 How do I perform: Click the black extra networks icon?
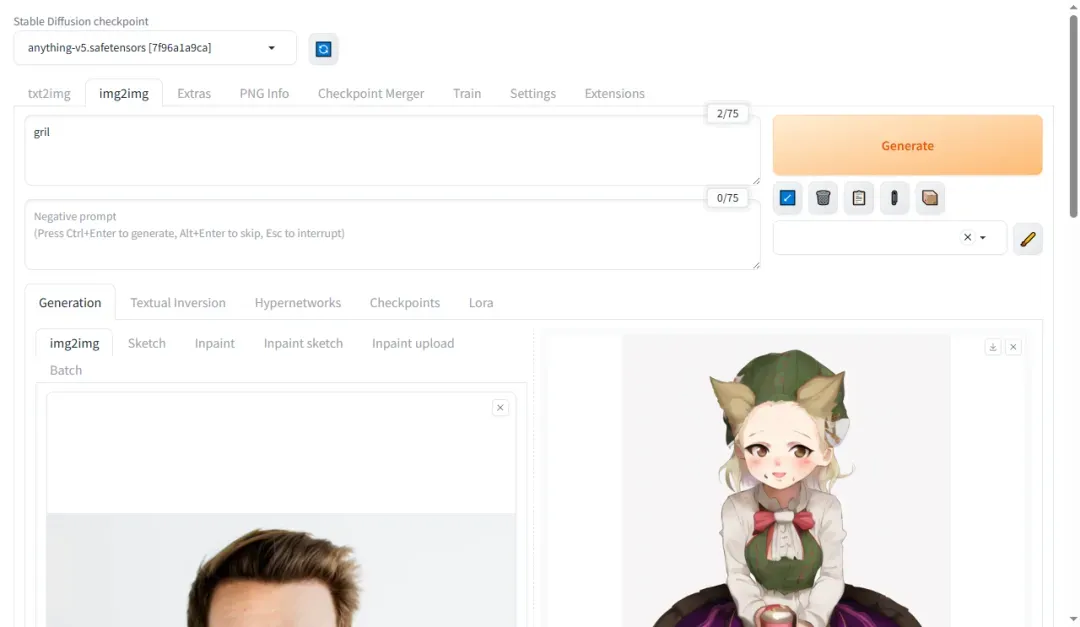coord(894,198)
